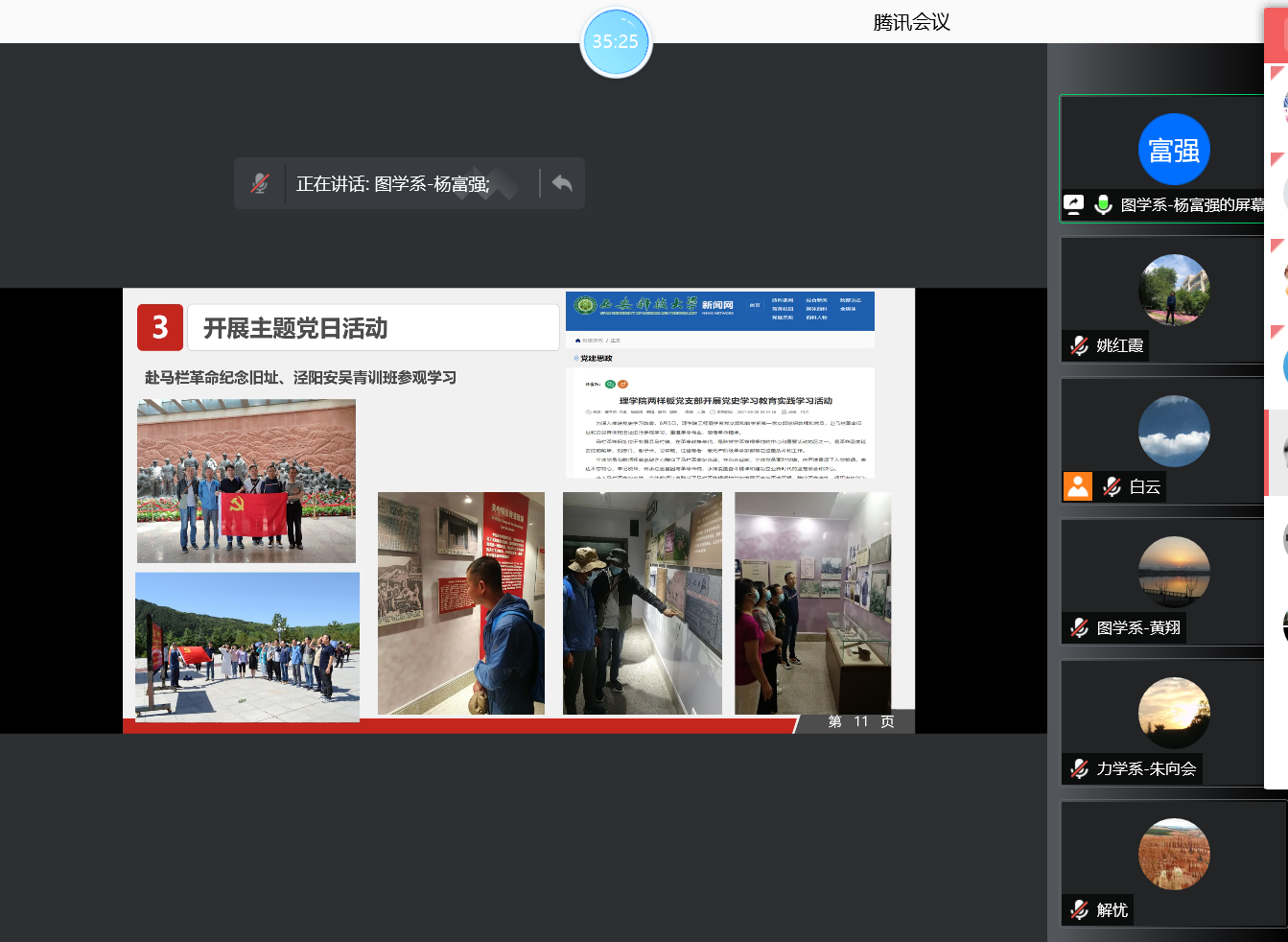Click the muted mic icon beside 解忧

[x=1080, y=909]
